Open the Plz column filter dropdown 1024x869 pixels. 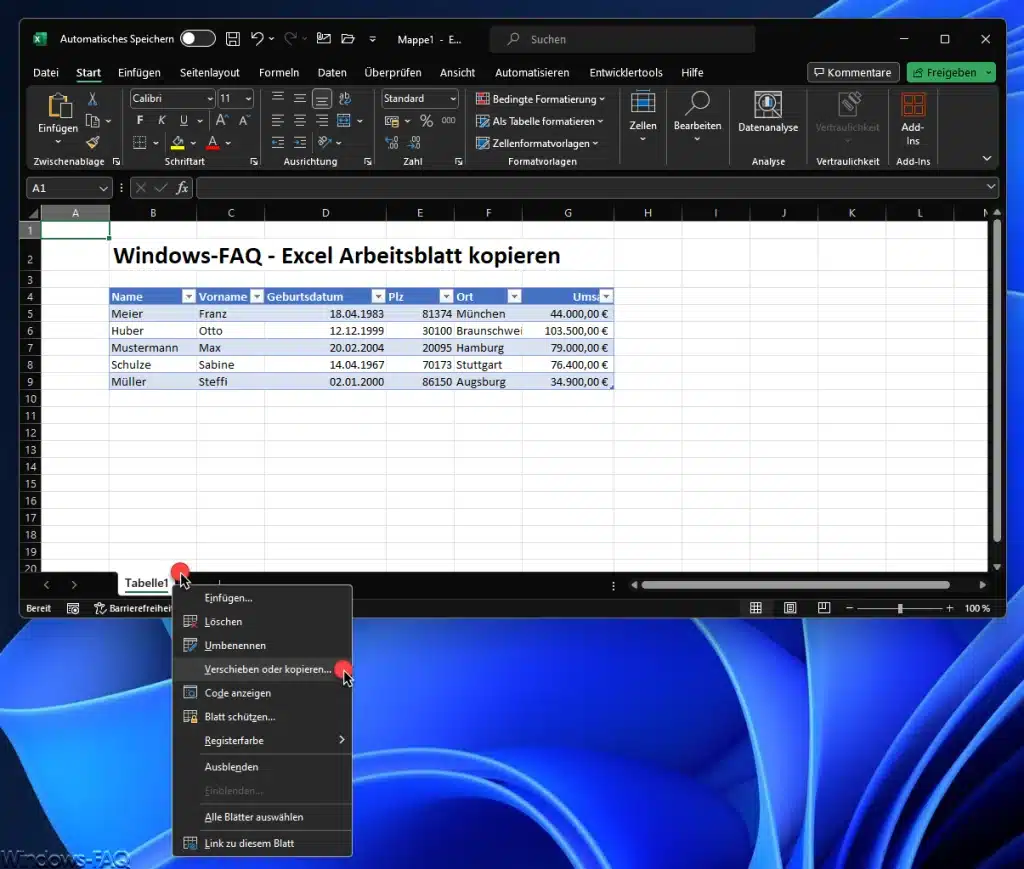click(446, 296)
